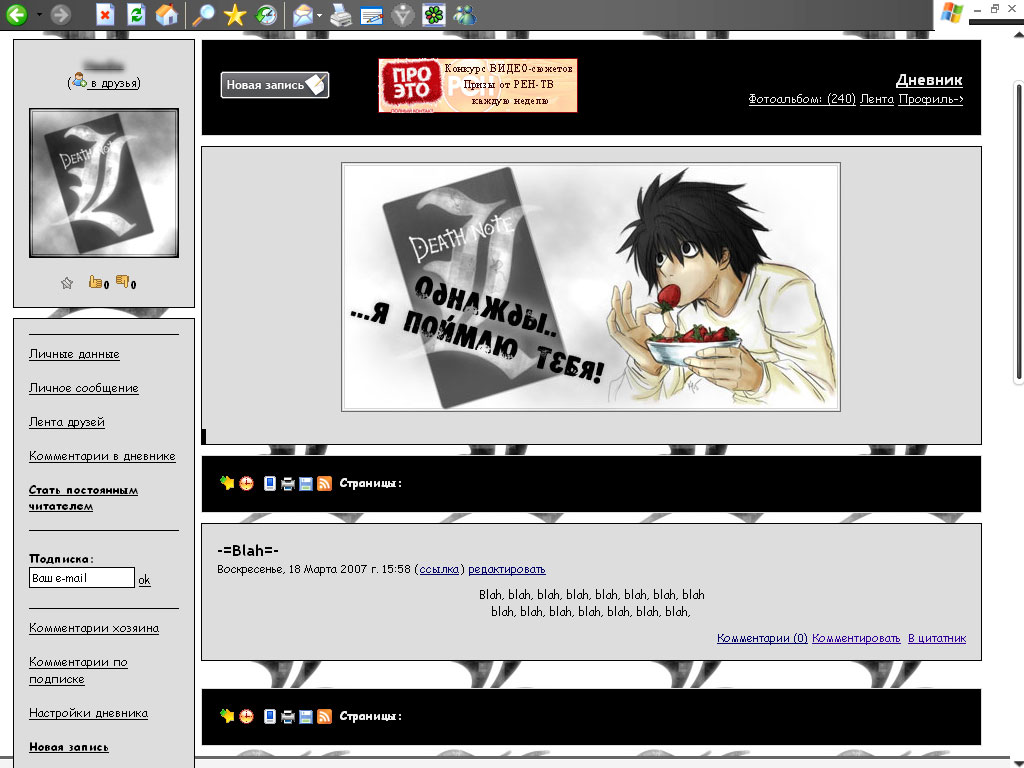The height and width of the screenshot is (768, 1024).
Task: Click the Edit page icon with pencil
Action: 372,15
